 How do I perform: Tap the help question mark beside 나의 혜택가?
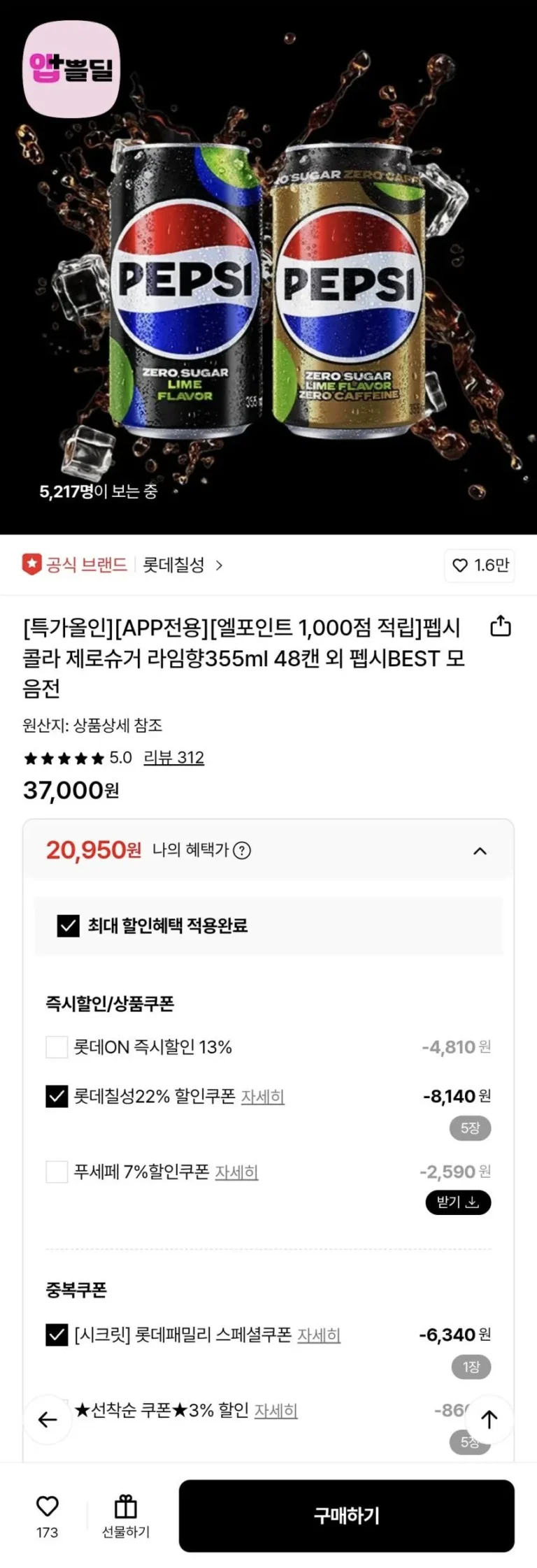242,851
